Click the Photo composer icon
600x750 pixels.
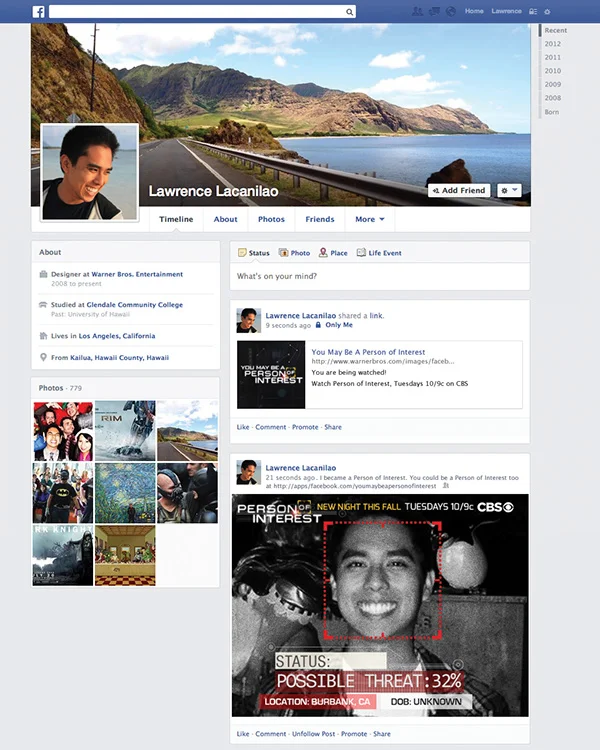point(283,253)
